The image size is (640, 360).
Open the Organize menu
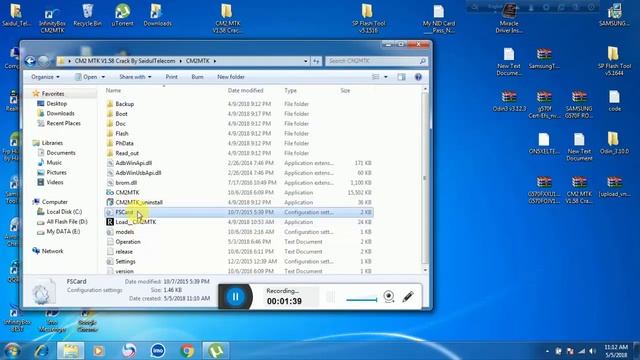tap(45, 77)
